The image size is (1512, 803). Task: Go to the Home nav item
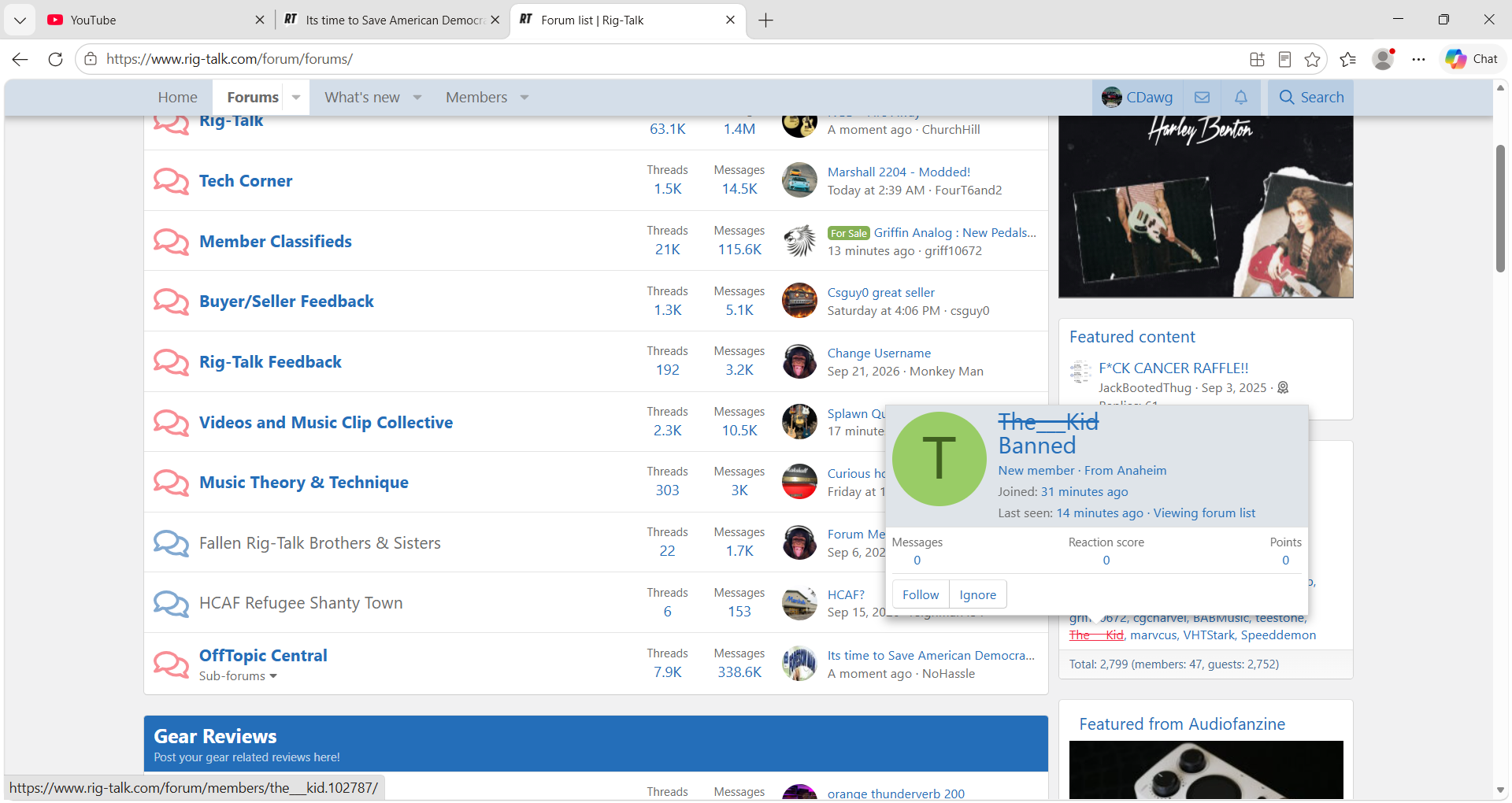177,98
